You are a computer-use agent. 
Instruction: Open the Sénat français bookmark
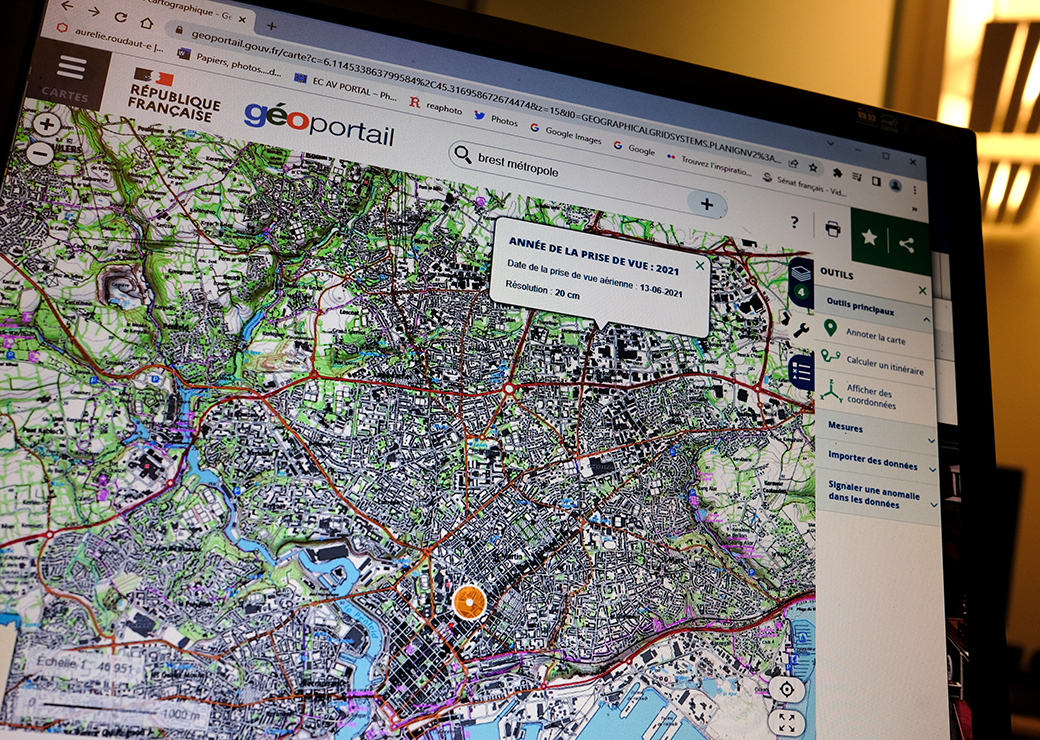[x=804, y=186]
